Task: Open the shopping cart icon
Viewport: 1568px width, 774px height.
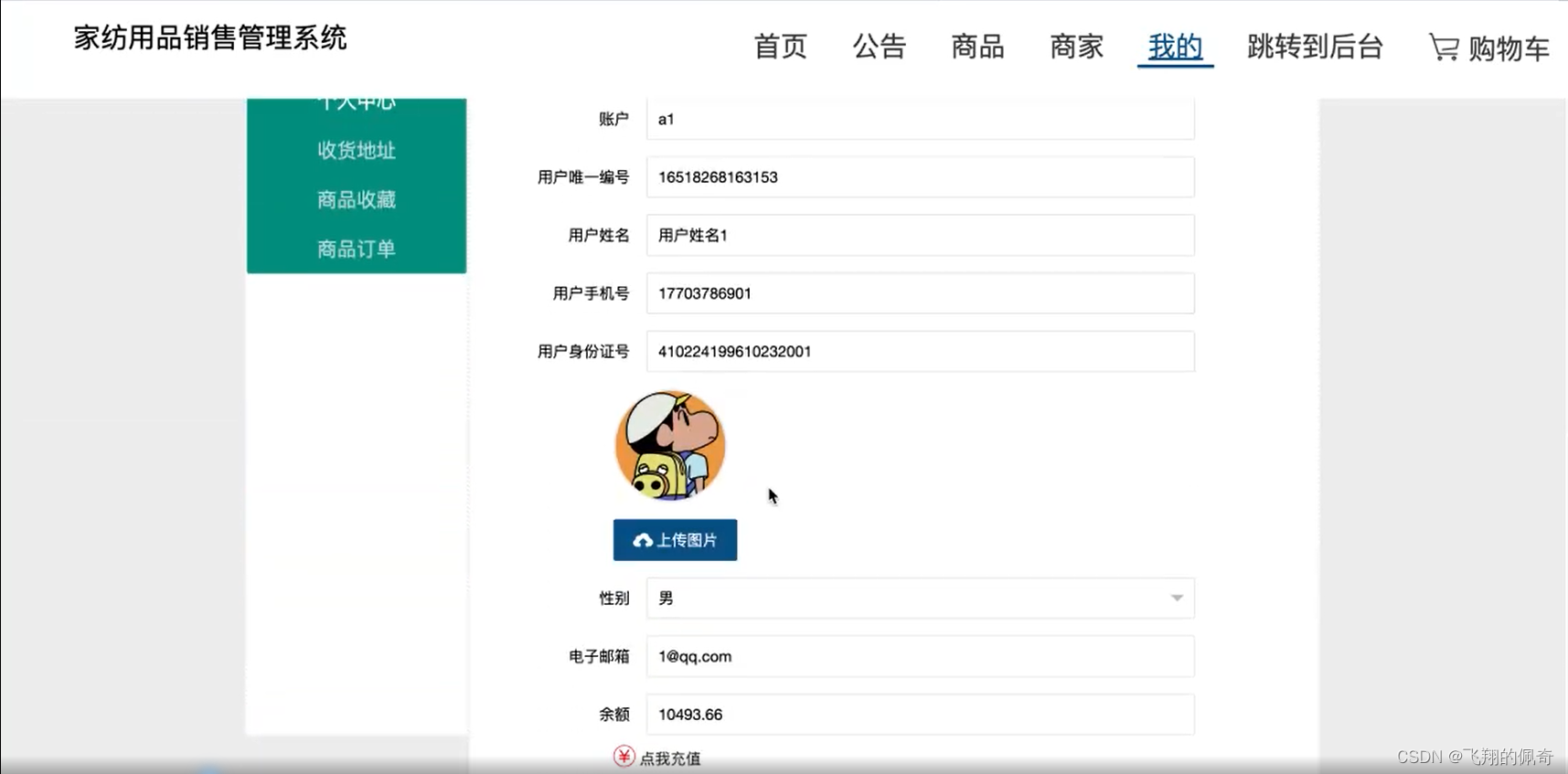Action: [x=1444, y=48]
